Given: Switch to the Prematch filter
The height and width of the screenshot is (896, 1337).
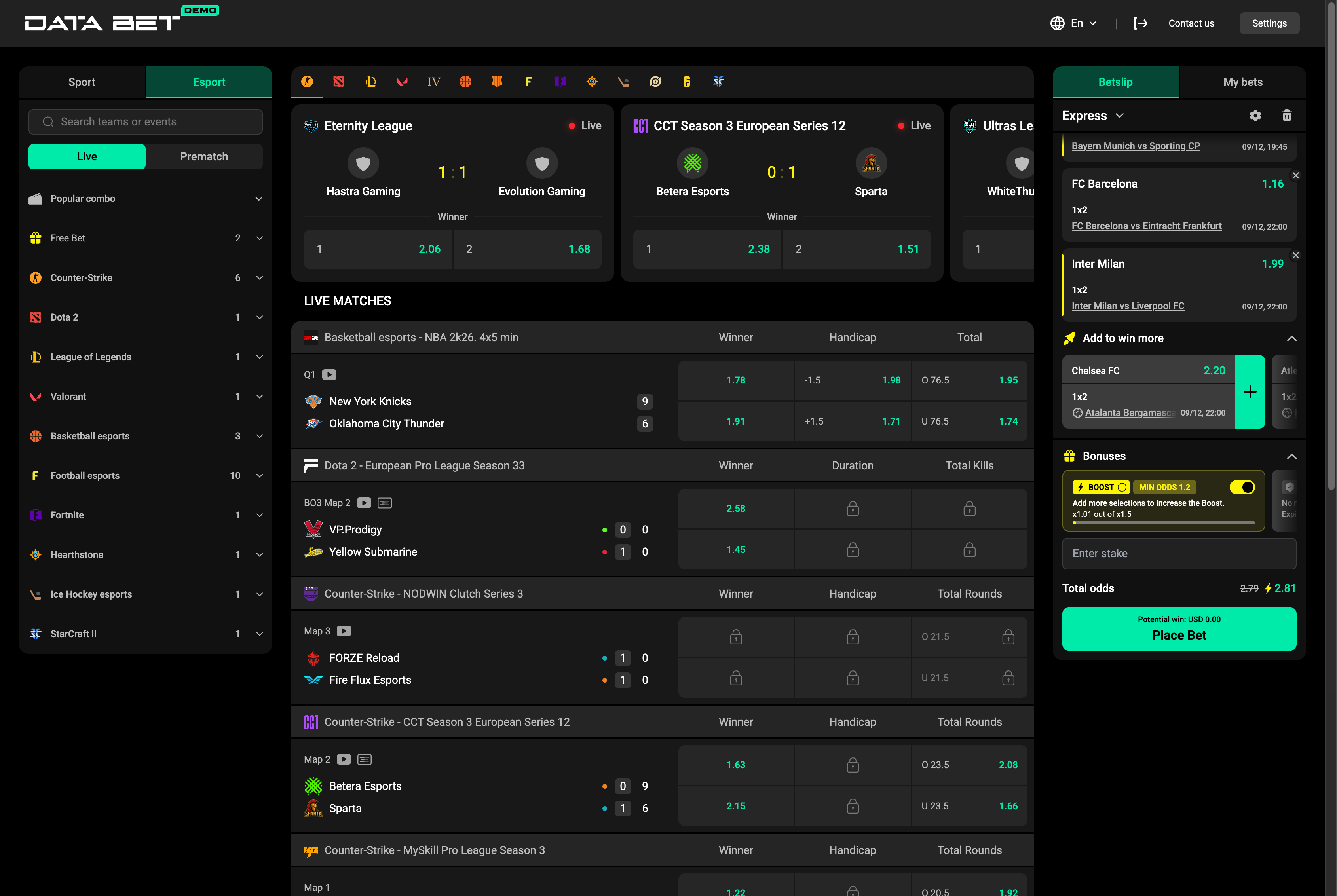Looking at the screenshot, I should coord(204,157).
